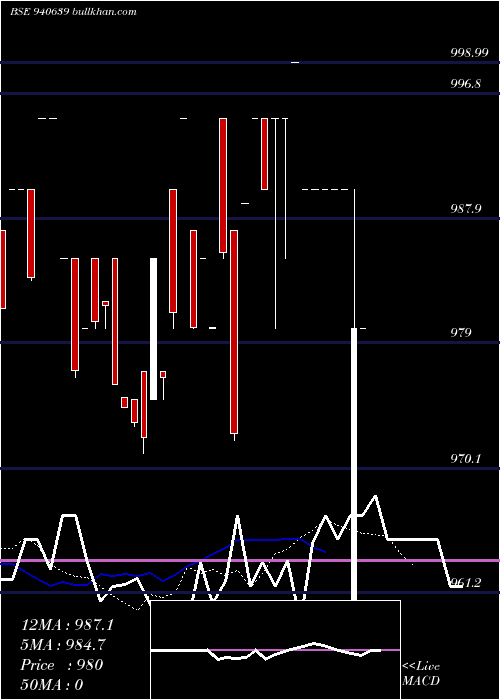Screen dimensions: 500x700
Task: Select the 996.8 price level label
Action: 466,83
